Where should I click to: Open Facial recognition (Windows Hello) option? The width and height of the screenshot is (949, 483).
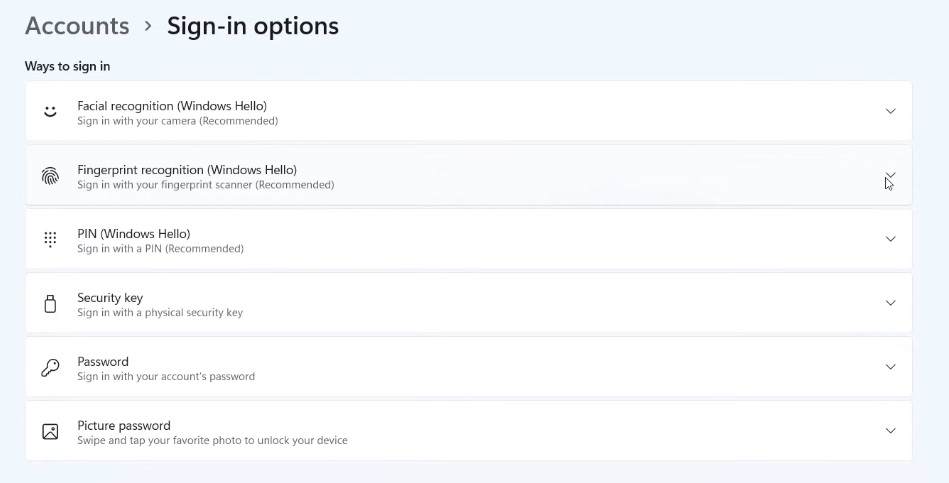point(172,105)
